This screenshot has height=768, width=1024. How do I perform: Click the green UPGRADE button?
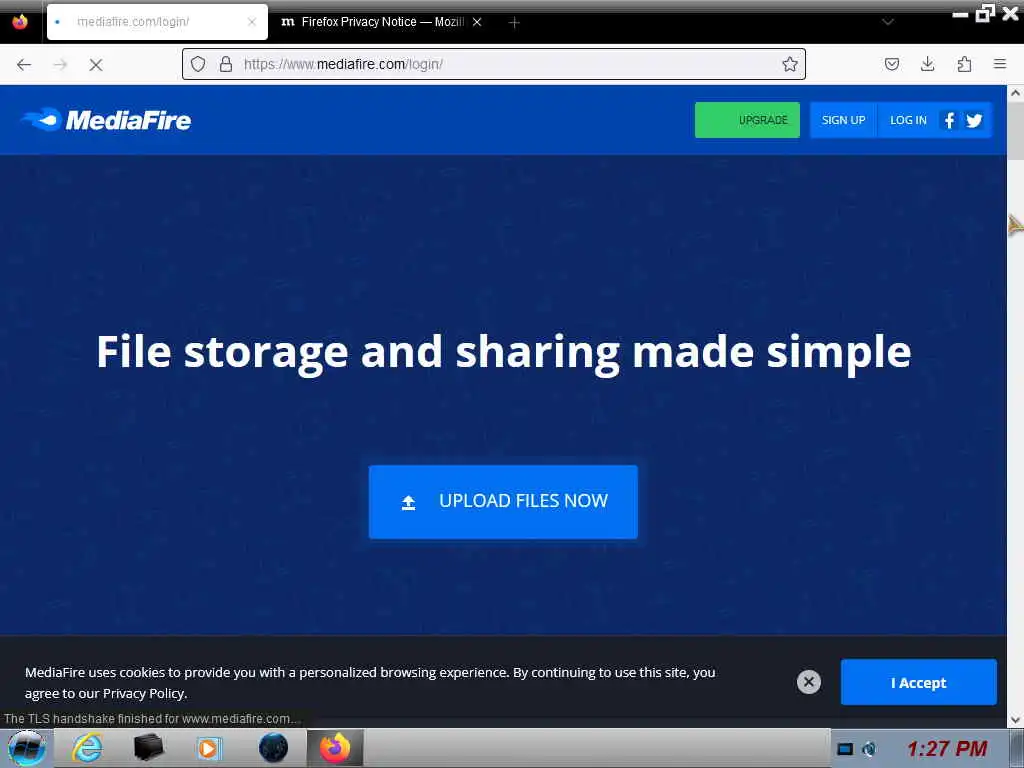click(x=747, y=120)
